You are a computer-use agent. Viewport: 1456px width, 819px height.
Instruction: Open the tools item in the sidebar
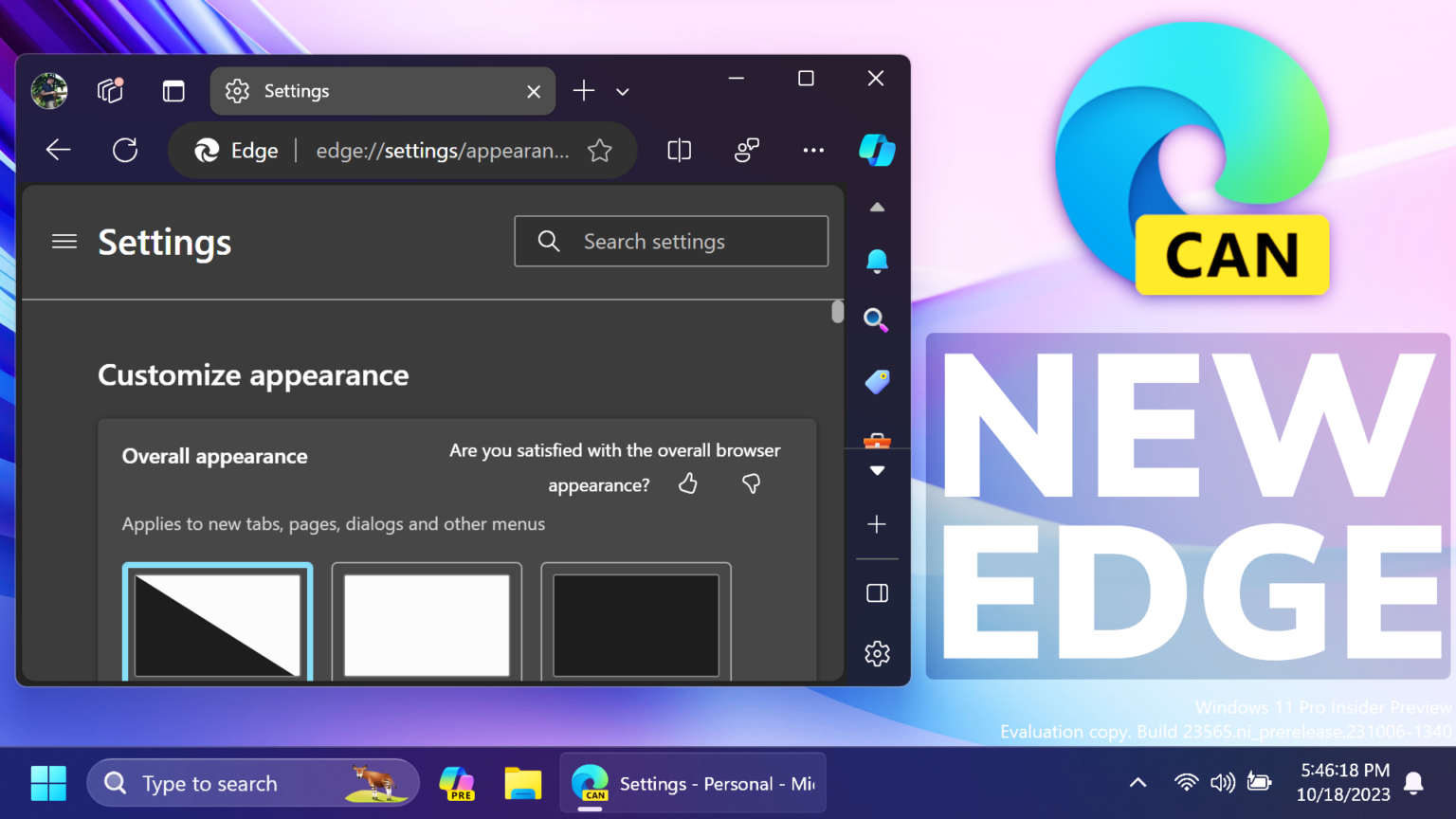point(877,441)
